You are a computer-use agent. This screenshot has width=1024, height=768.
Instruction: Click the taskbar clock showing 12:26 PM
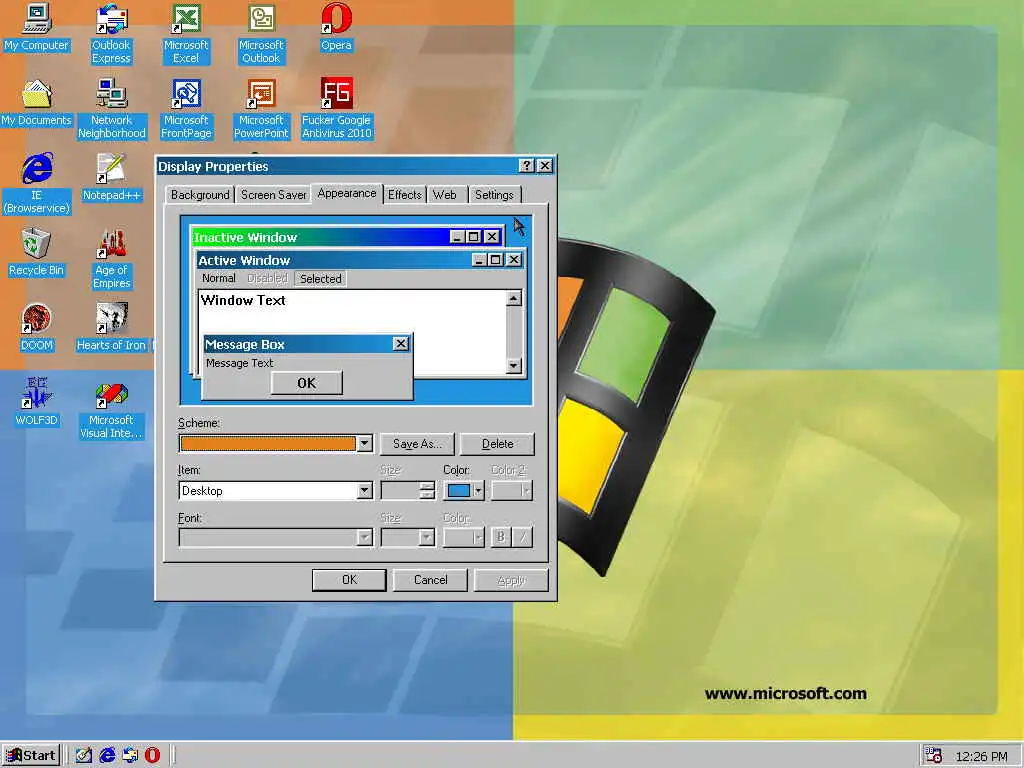point(982,756)
